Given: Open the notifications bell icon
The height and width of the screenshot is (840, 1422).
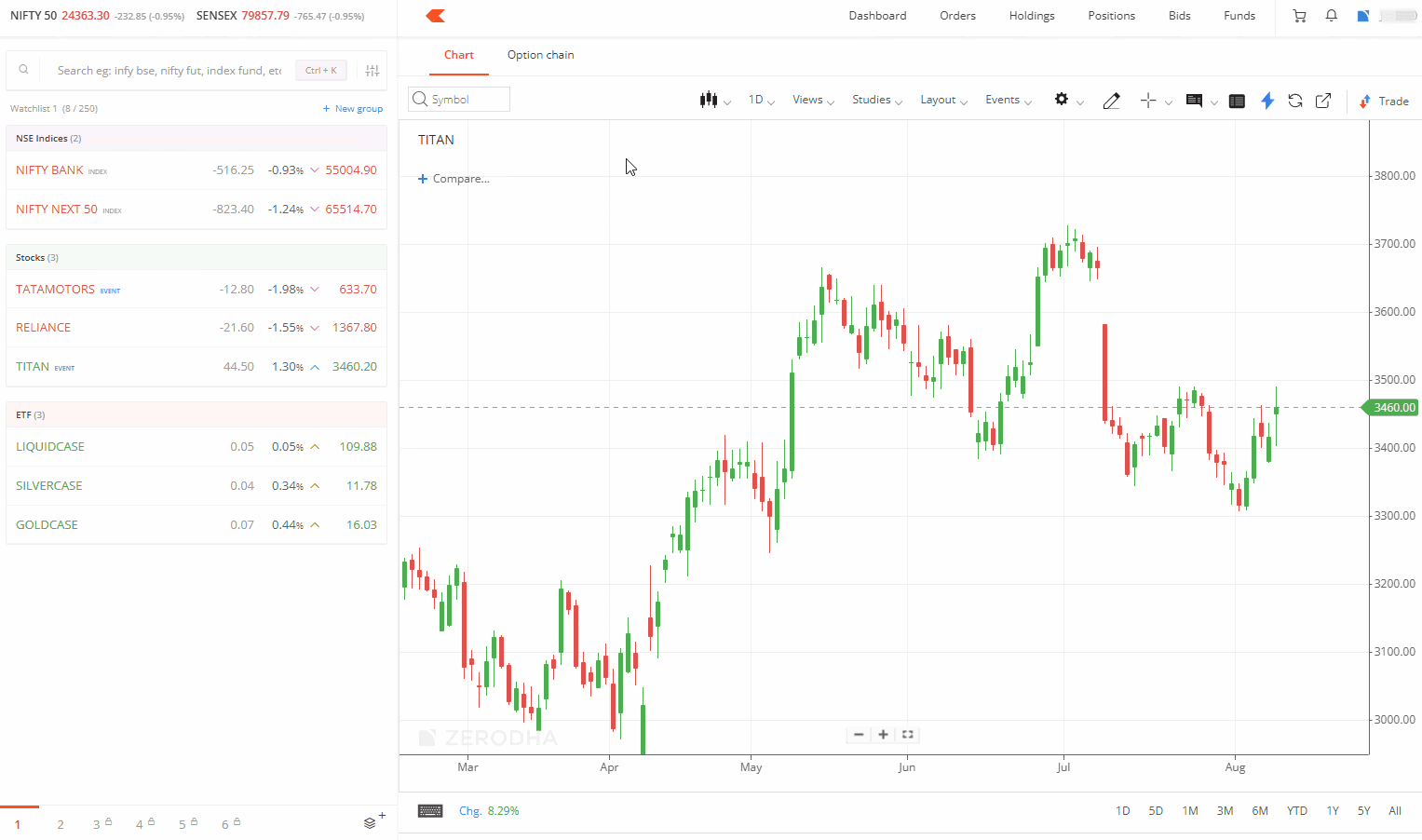Looking at the screenshot, I should [x=1332, y=16].
